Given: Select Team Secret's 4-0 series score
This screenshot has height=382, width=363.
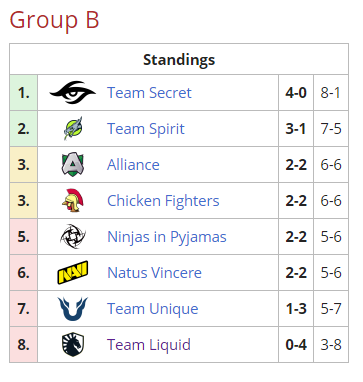Looking at the screenshot, I should [296, 93].
